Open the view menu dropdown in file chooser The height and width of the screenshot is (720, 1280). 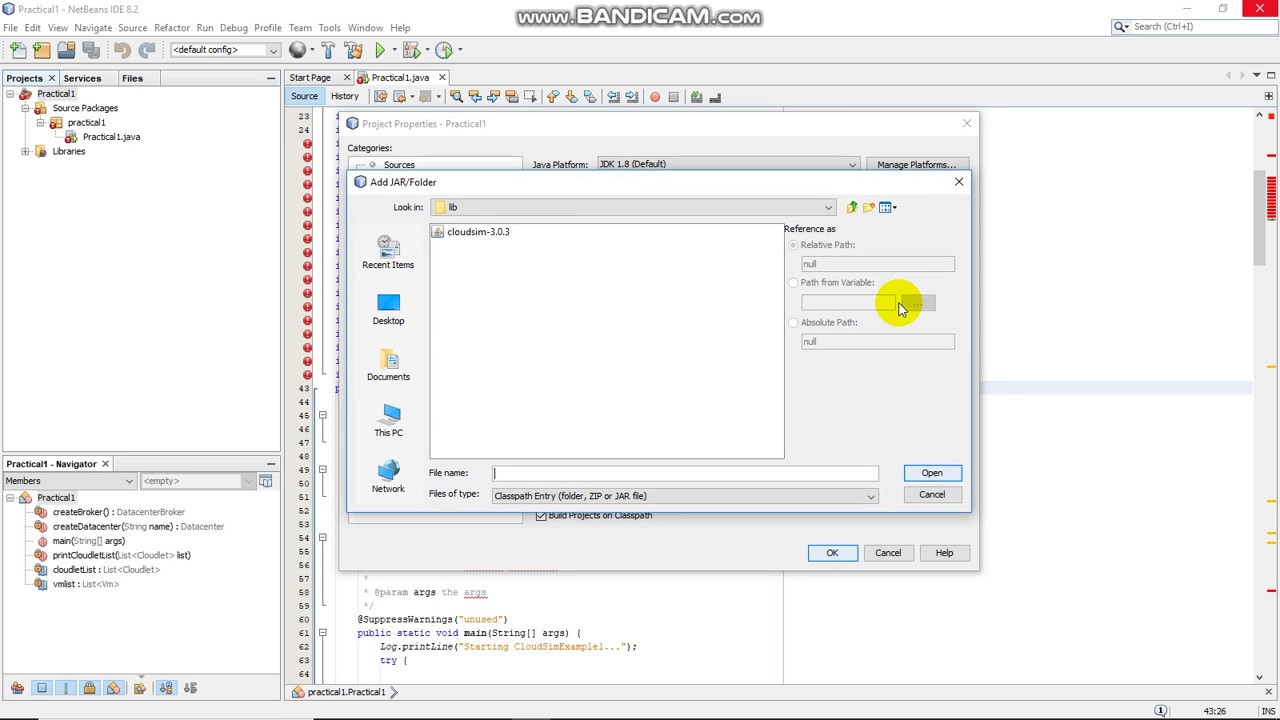(888, 207)
